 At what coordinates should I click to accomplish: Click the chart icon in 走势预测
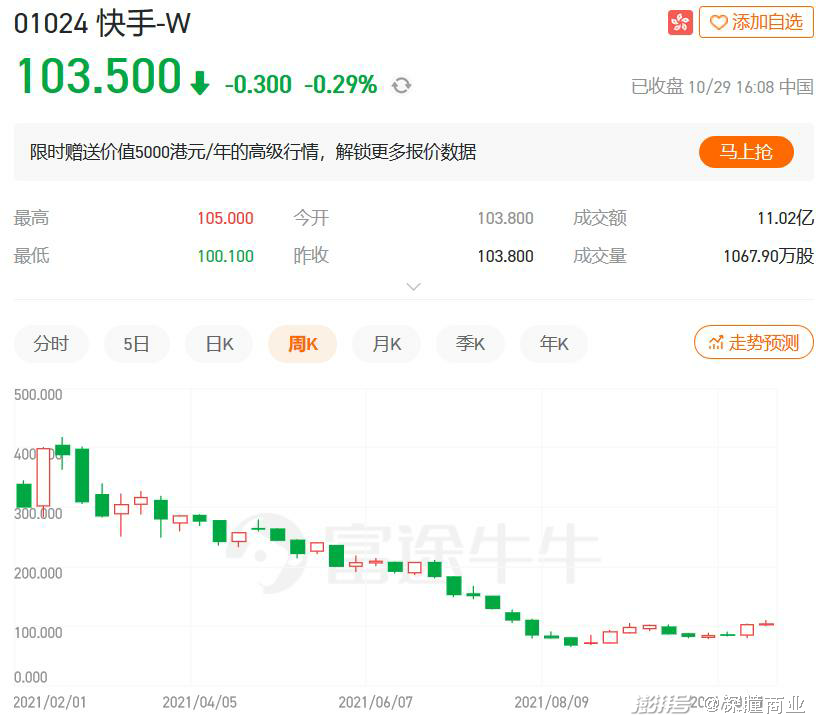[x=716, y=342]
